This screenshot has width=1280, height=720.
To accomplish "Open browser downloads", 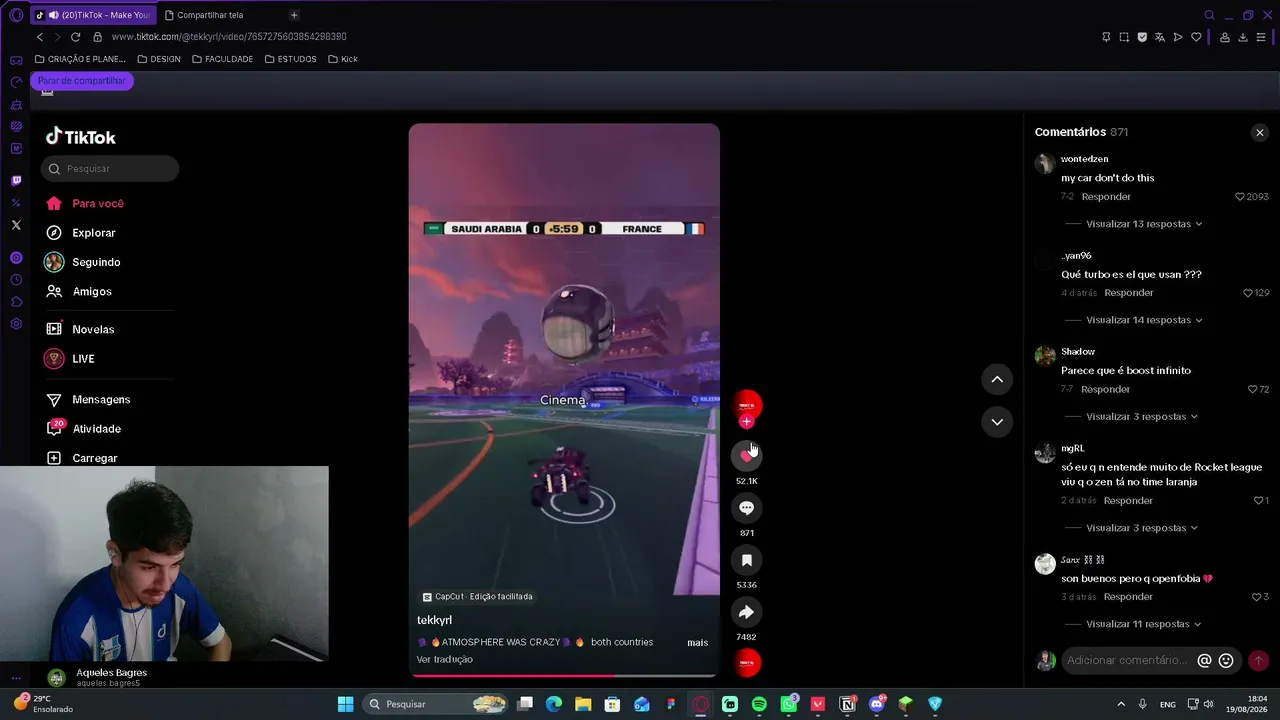I will point(1243,37).
